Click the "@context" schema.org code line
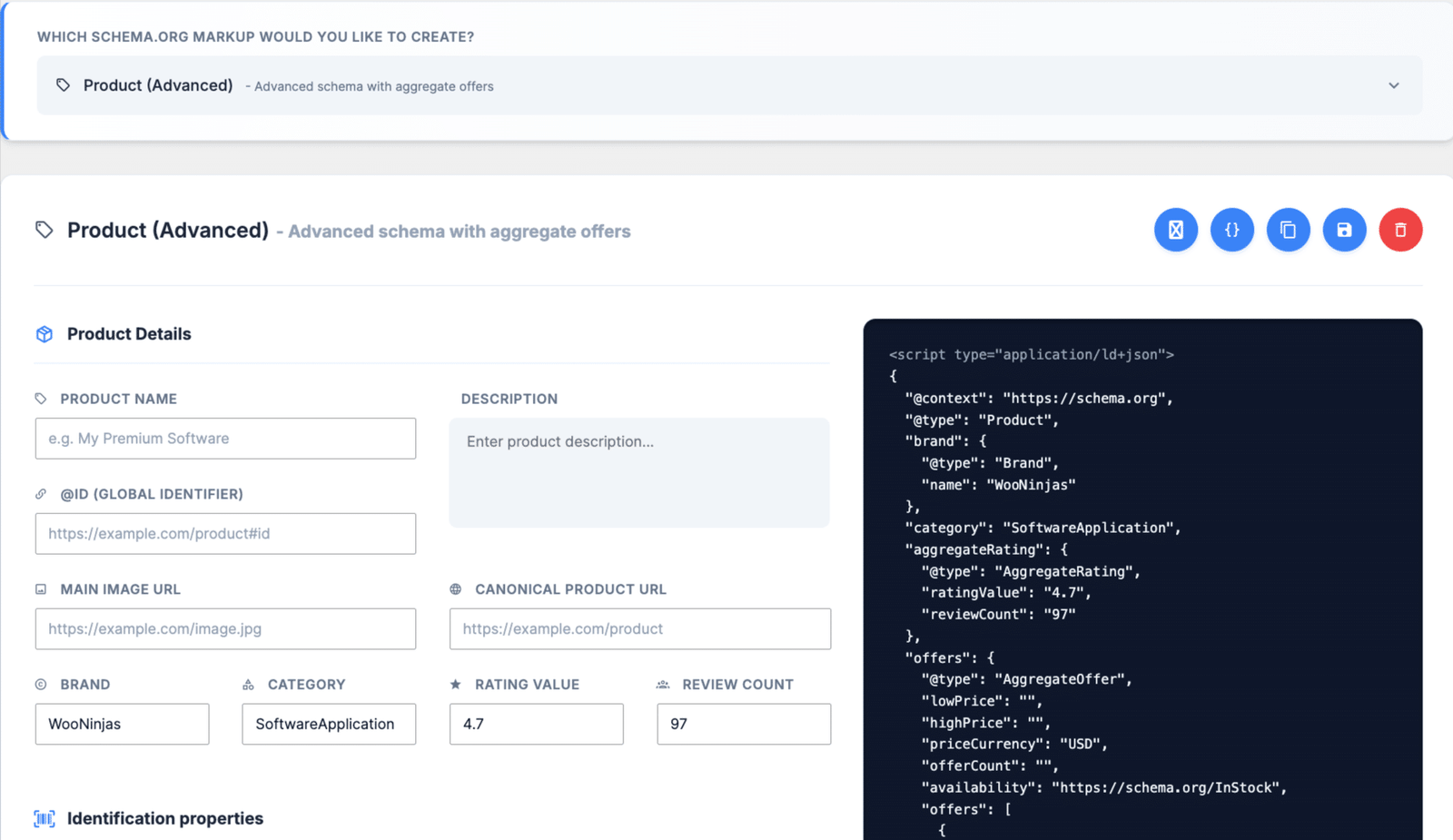 pos(1039,399)
